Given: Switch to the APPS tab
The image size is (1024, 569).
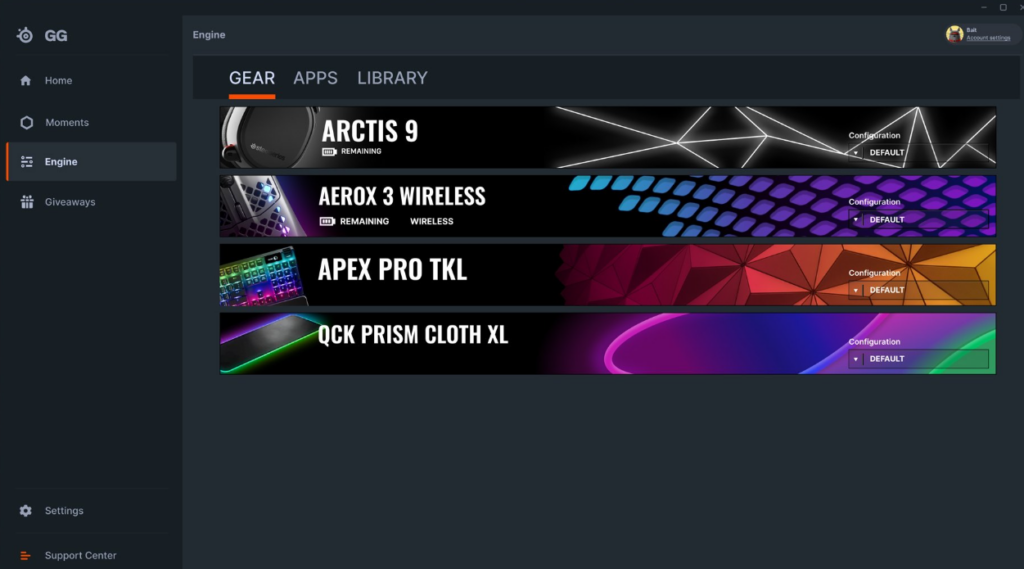Looking at the screenshot, I should click(315, 78).
